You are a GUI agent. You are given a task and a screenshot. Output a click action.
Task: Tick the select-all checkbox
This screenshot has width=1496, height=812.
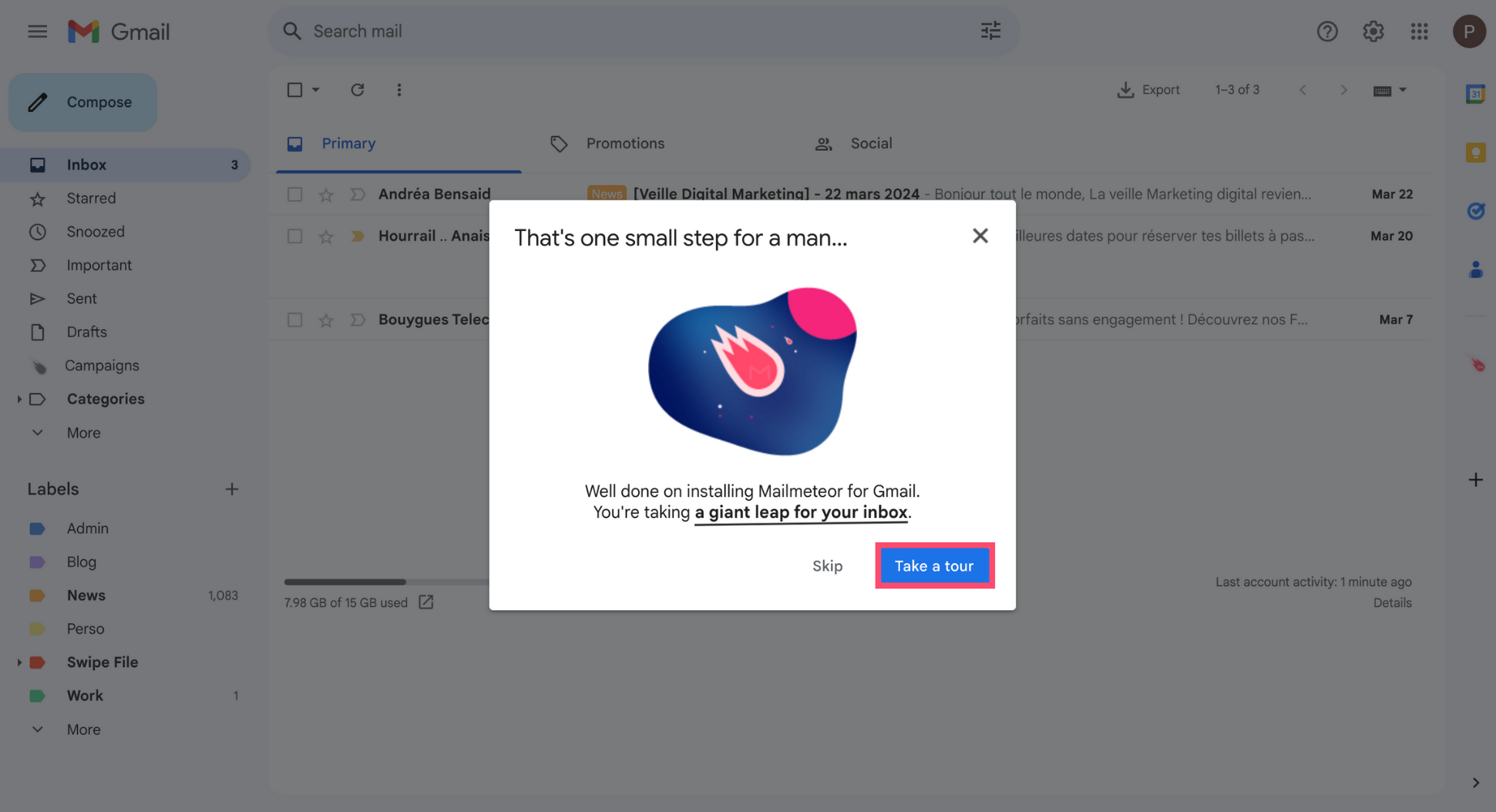click(294, 90)
